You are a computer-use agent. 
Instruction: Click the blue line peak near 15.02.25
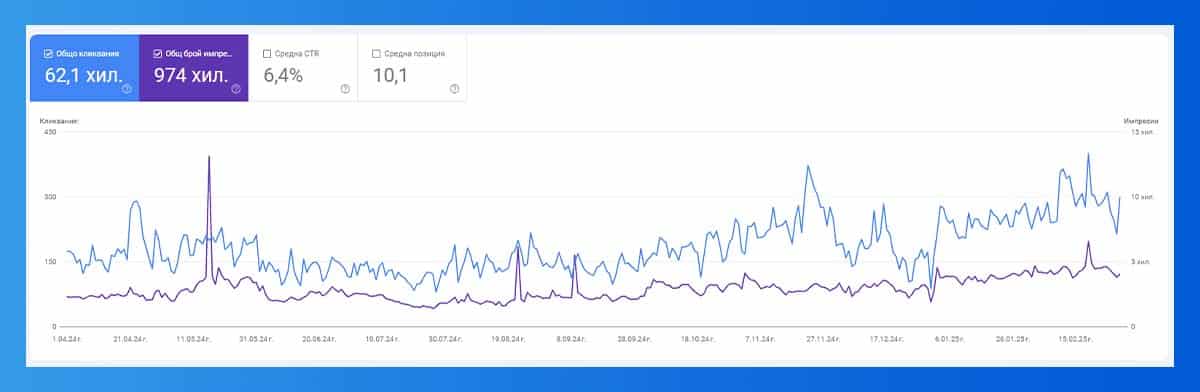pyautogui.click(x=1087, y=155)
